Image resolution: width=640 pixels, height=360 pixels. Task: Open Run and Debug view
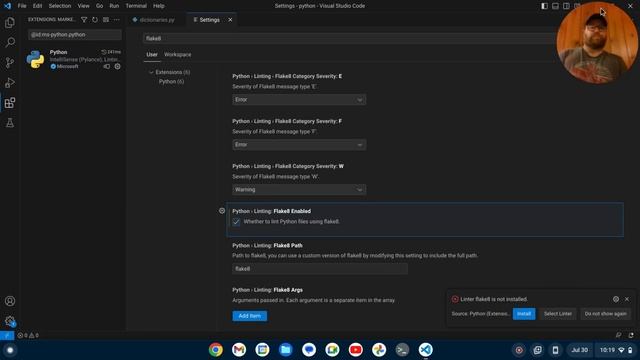[10, 82]
